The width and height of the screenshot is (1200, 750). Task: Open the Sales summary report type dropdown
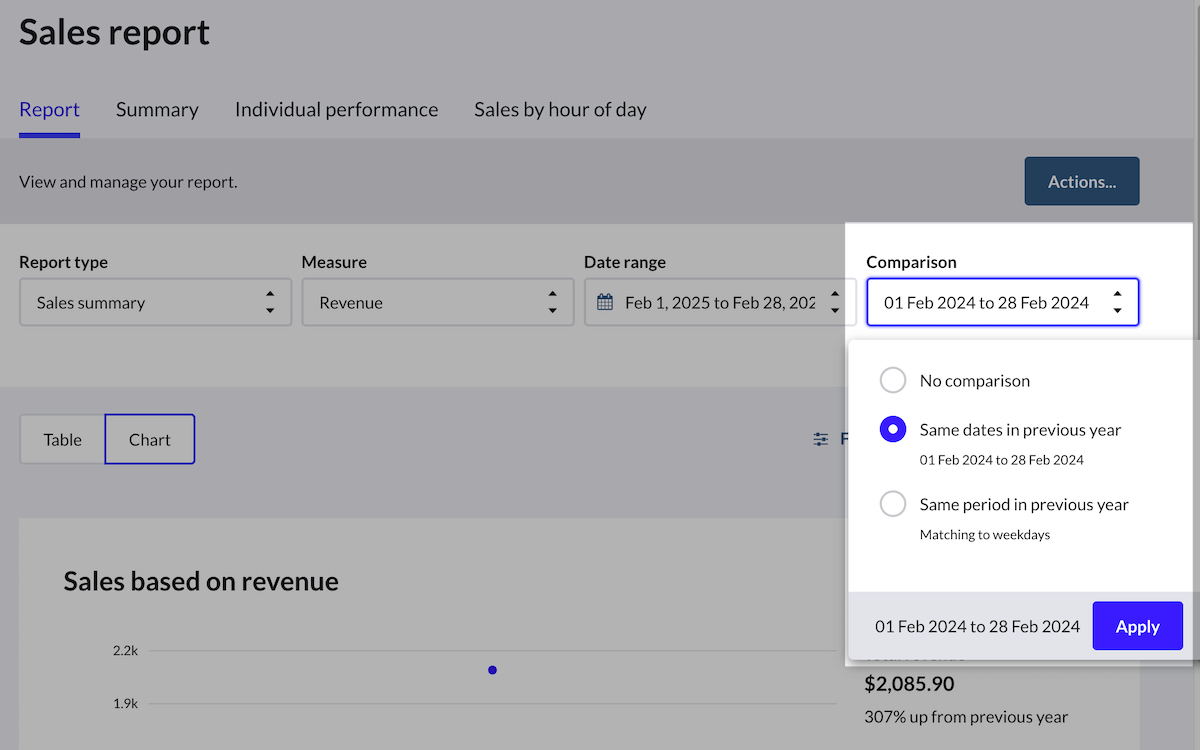coord(155,302)
